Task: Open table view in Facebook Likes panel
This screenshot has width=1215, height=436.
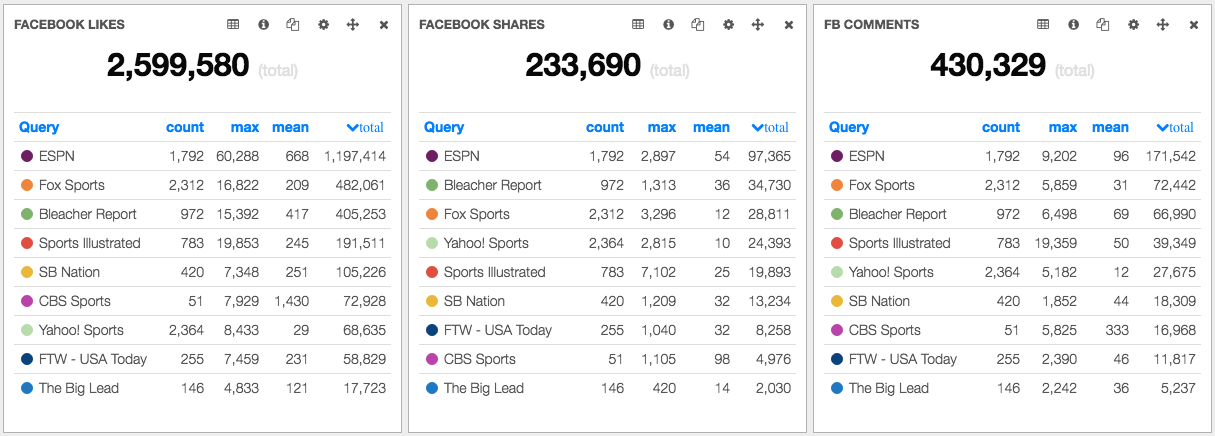Action: pos(233,25)
